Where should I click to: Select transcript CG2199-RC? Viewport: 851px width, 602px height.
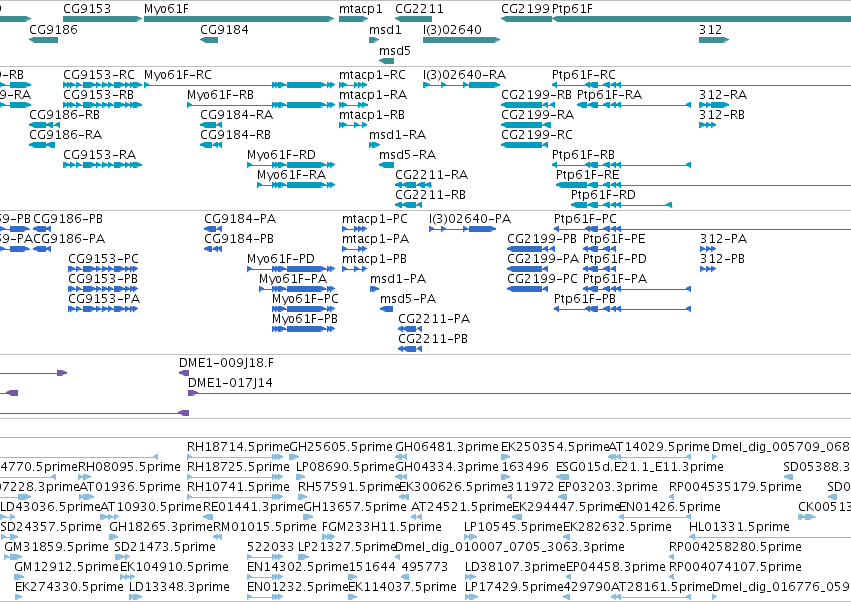click(524, 145)
